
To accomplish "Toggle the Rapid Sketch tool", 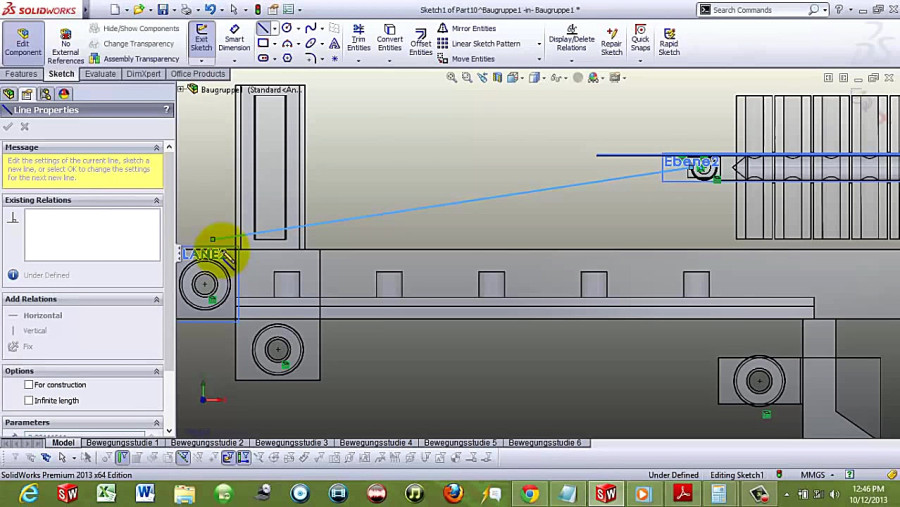I will 669,42.
